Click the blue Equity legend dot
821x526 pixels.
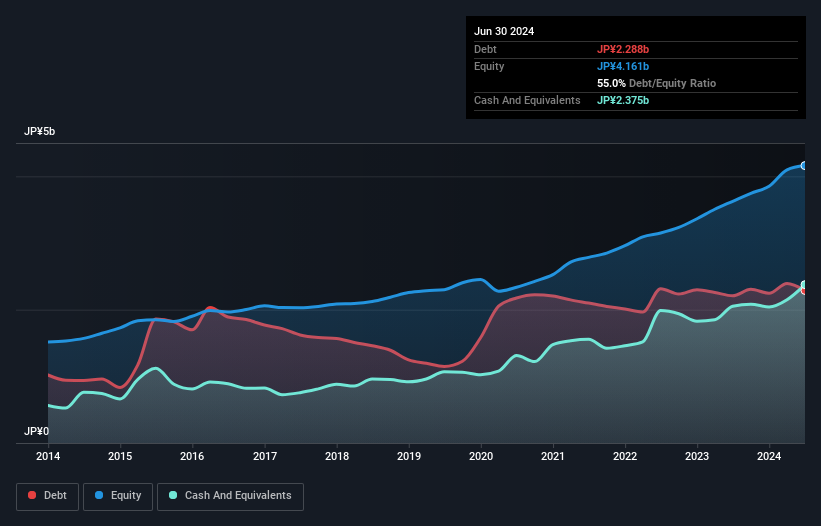click(x=99, y=495)
